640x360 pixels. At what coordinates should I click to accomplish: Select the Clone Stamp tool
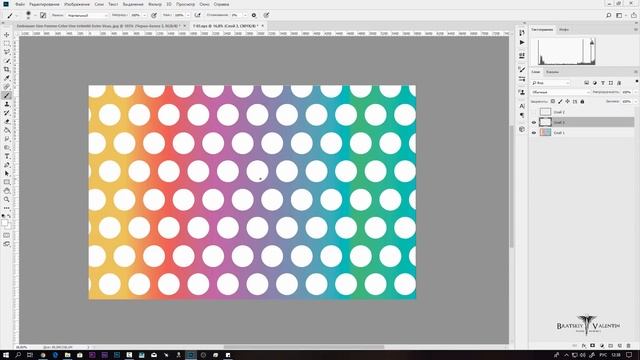click(7, 104)
